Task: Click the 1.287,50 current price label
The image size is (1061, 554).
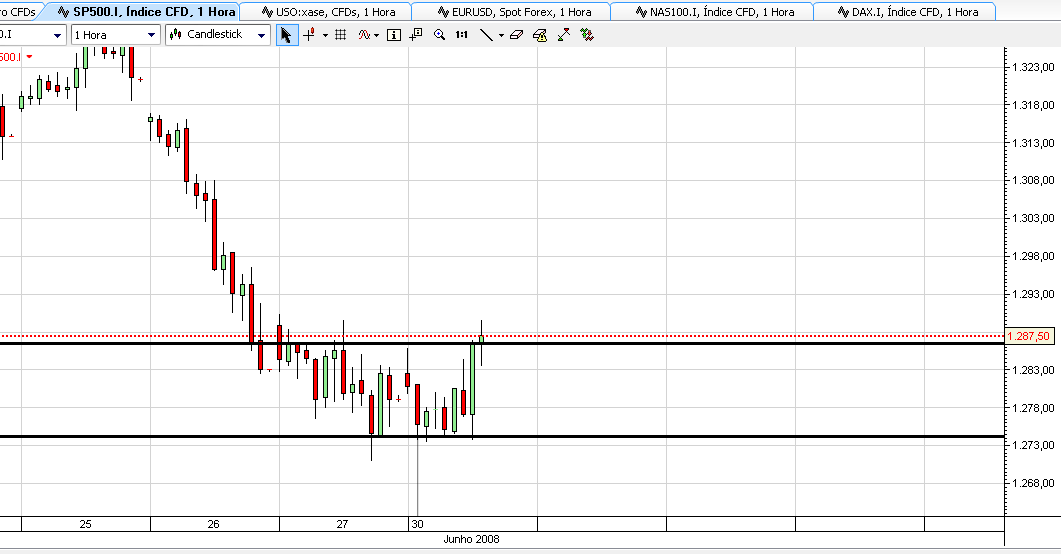Action: [x=1029, y=336]
